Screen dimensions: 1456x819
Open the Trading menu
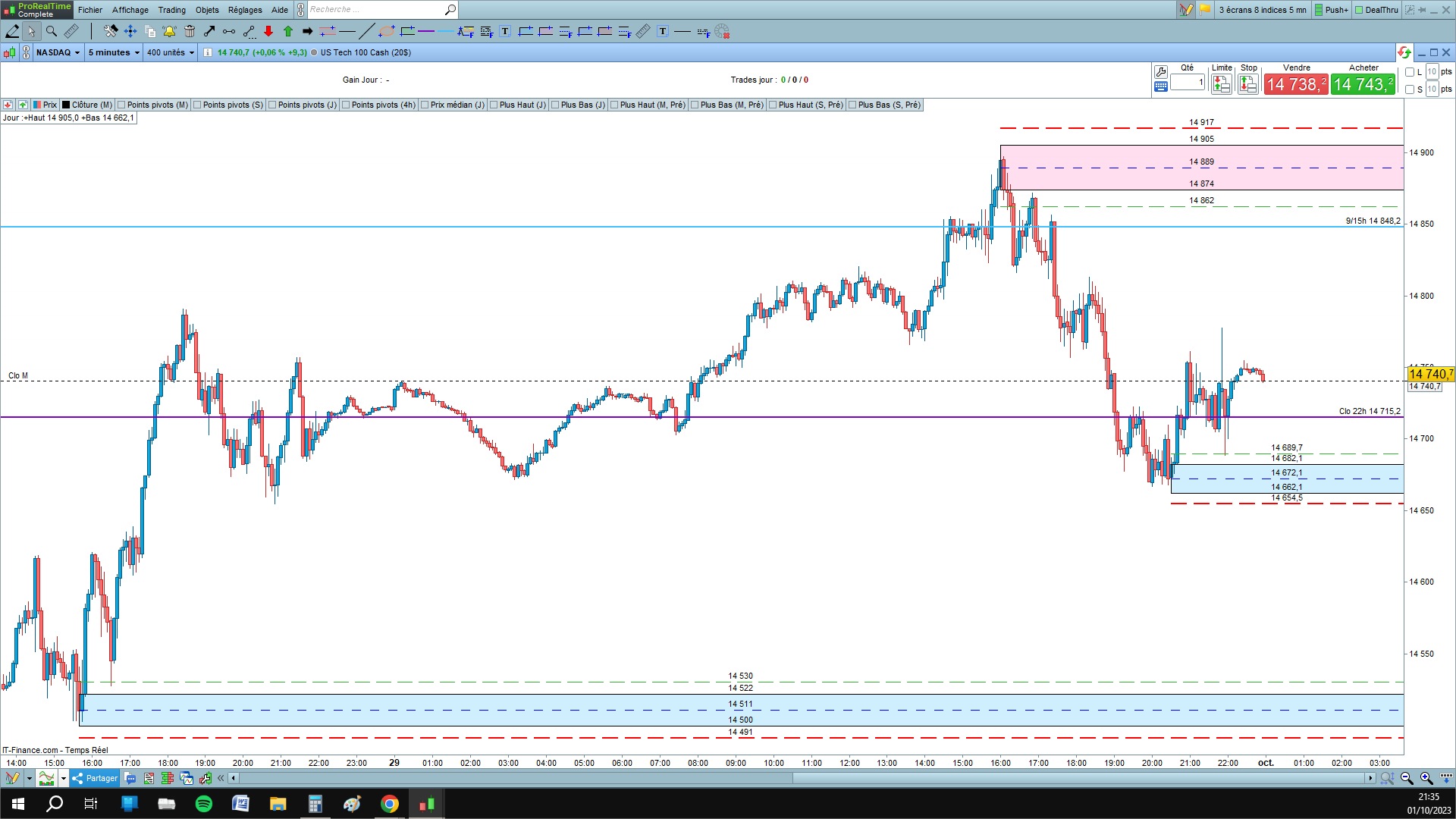(x=171, y=10)
